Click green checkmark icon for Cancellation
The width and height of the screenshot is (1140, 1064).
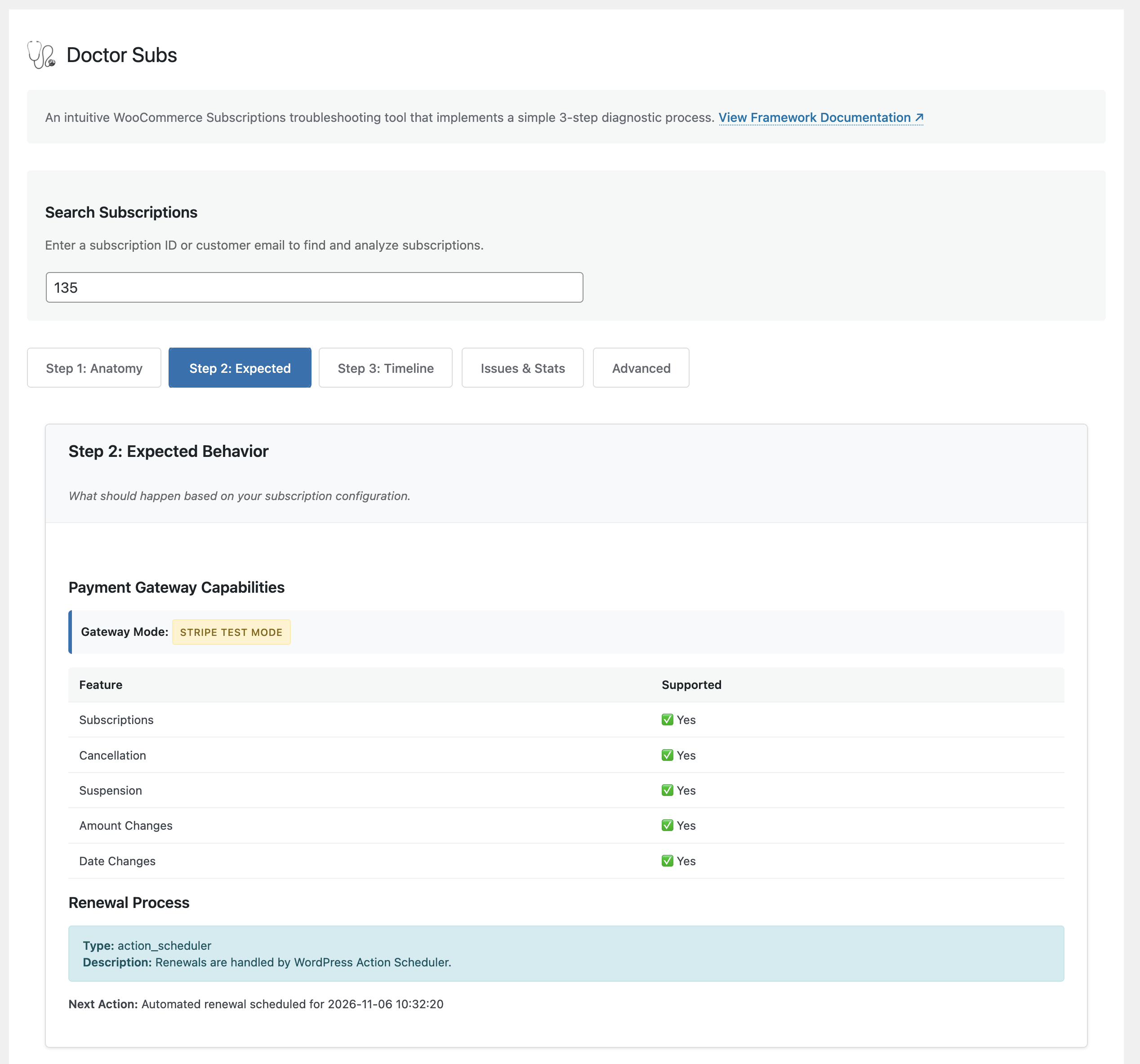pyautogui.click(x=667, y=756)
